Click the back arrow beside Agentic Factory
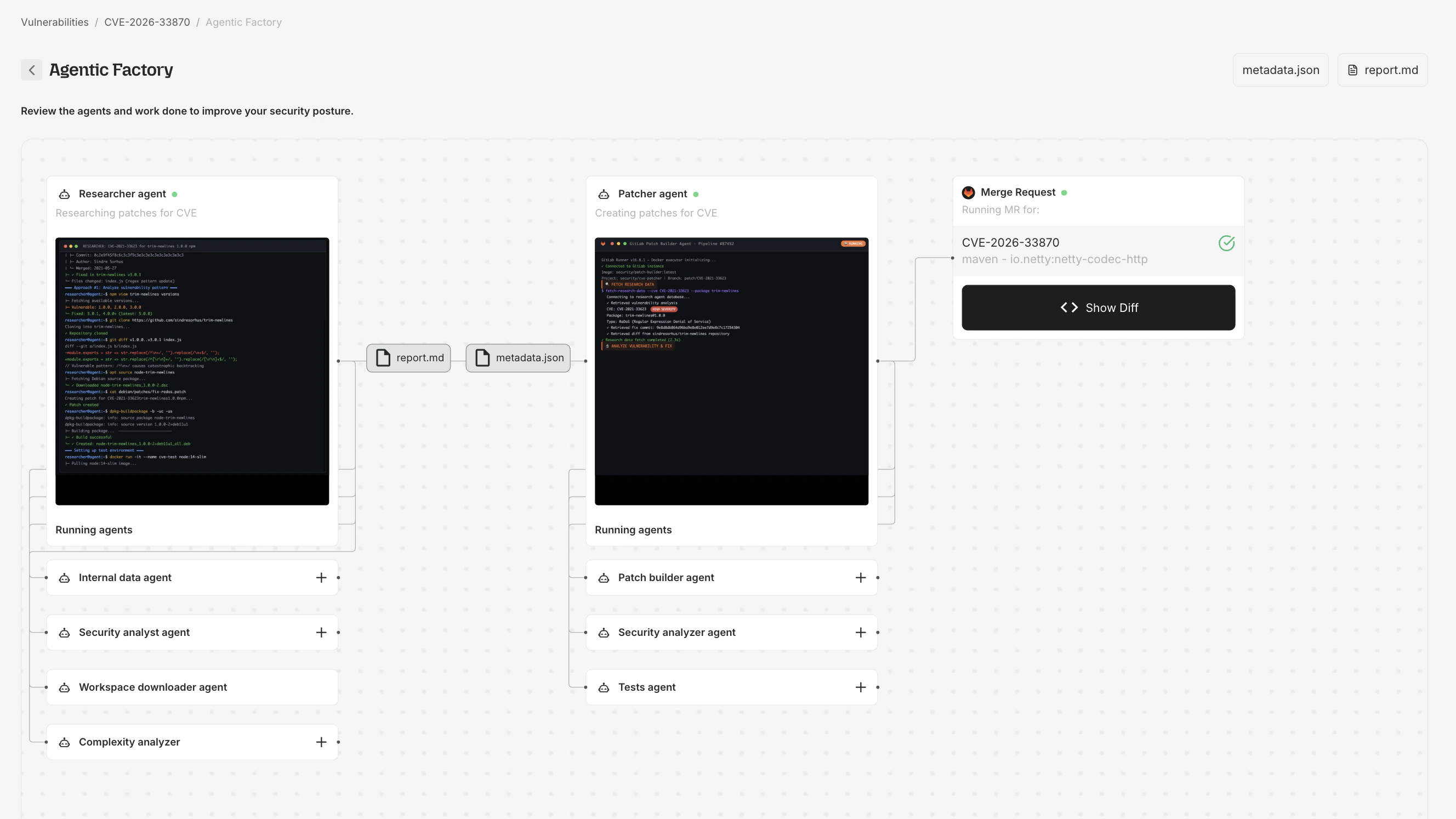 [x=32, y=70]
